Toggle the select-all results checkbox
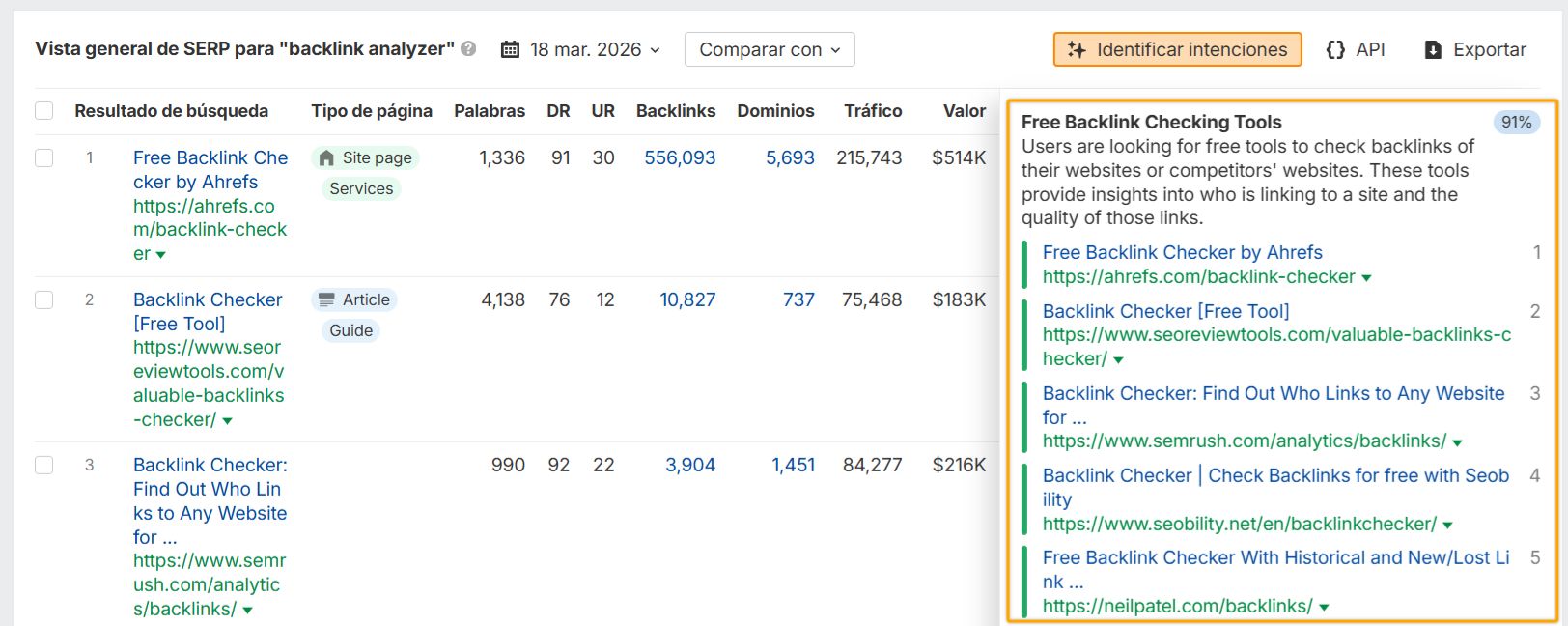The height and width of the screenshot is (626, 1568). [x=44, y=111]
